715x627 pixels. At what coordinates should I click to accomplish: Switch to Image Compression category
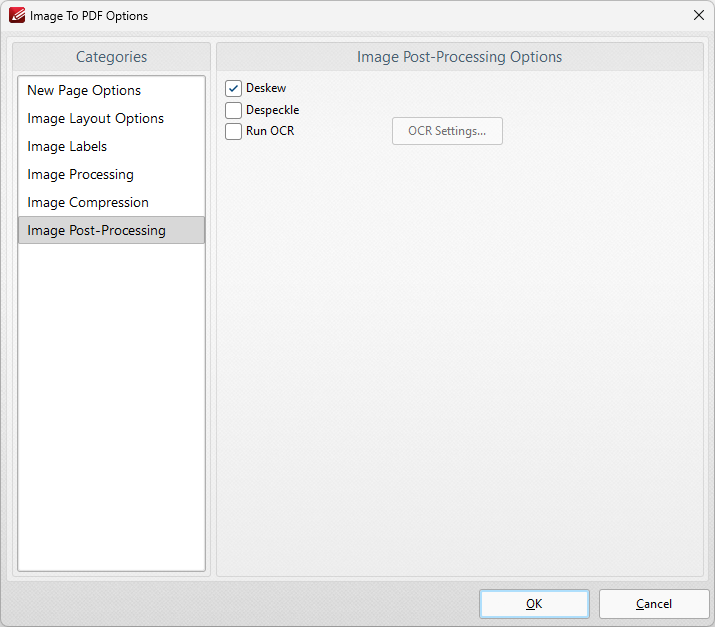[111, 202]
